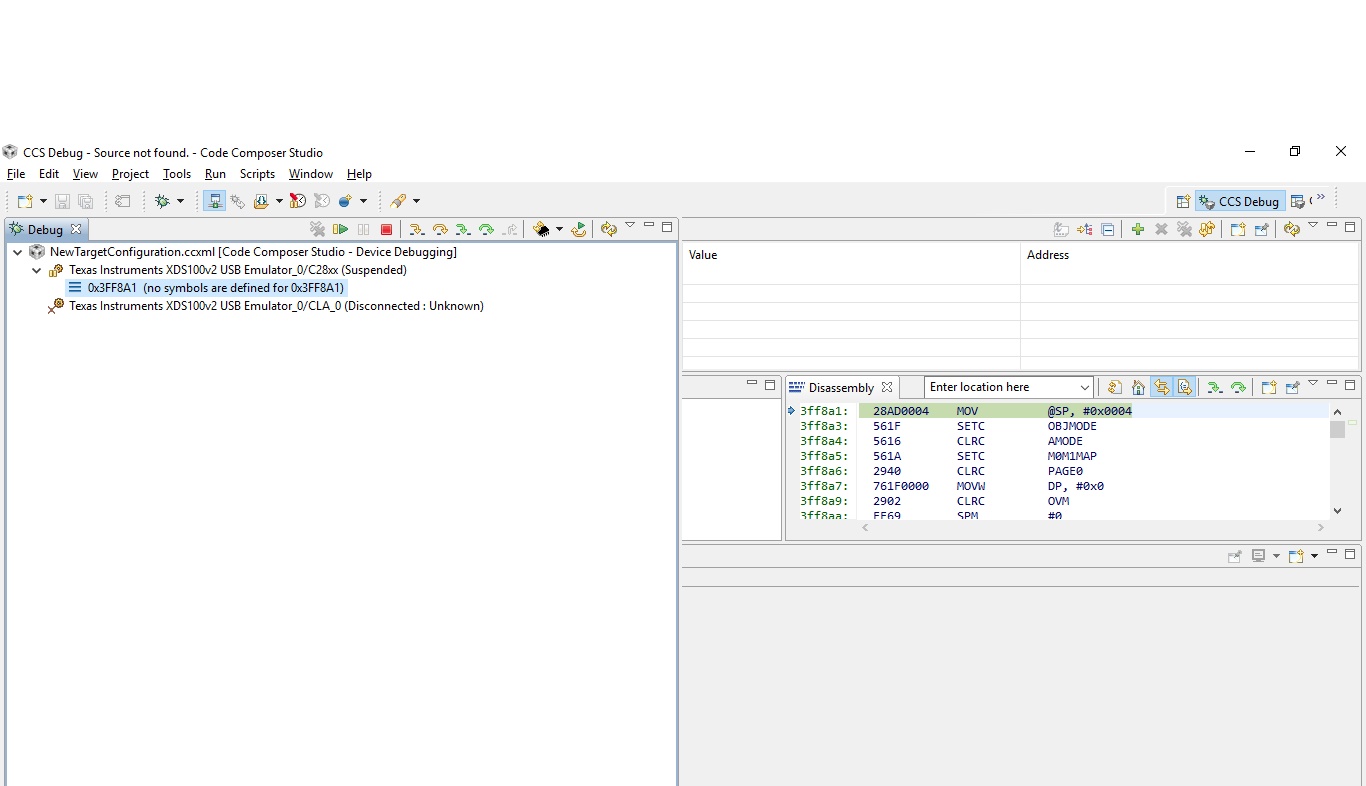Open the View menu

pyautogui.click(x=85, y=174)
